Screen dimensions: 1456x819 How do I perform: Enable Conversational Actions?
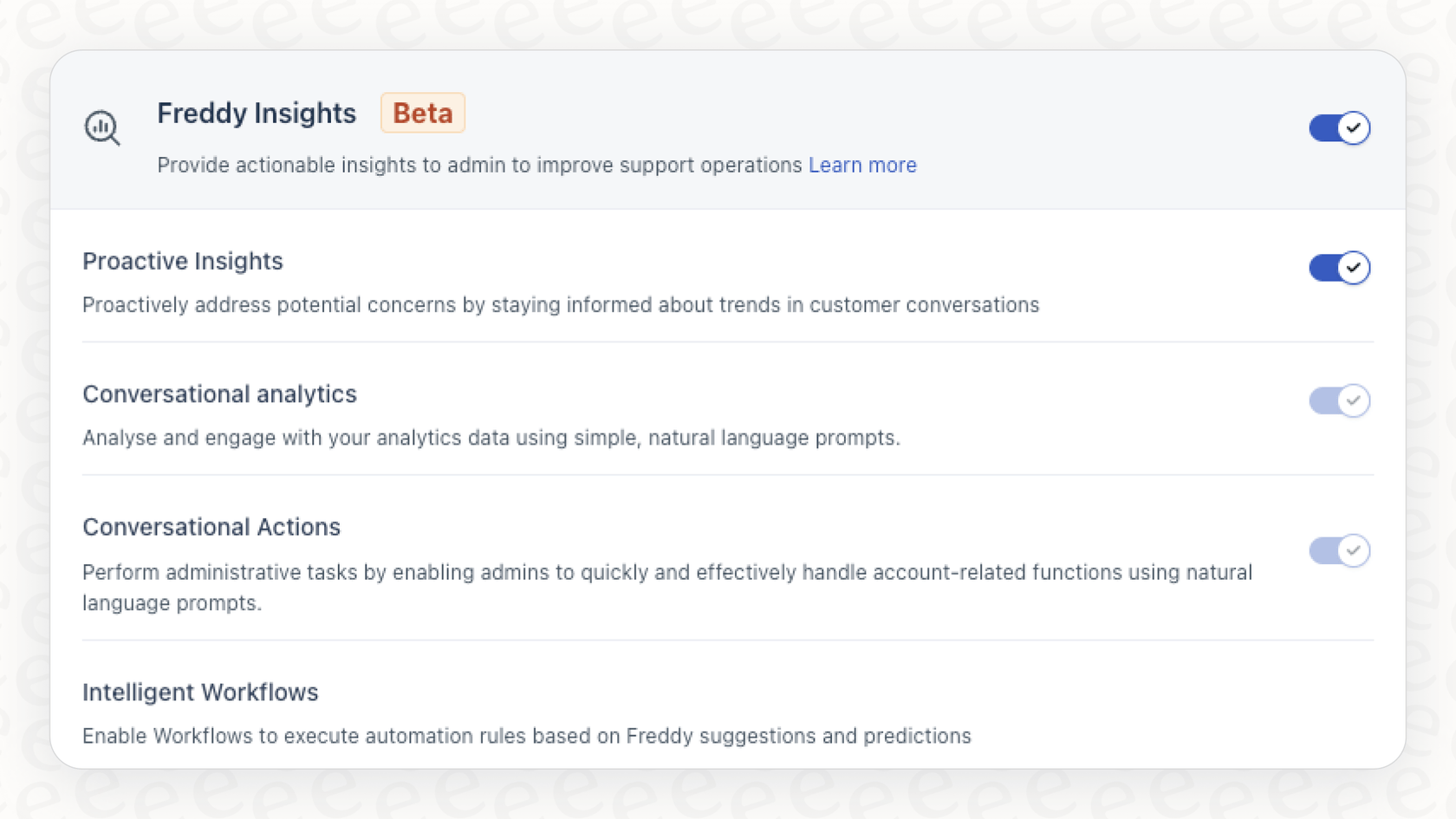(x=1339, y=550)
